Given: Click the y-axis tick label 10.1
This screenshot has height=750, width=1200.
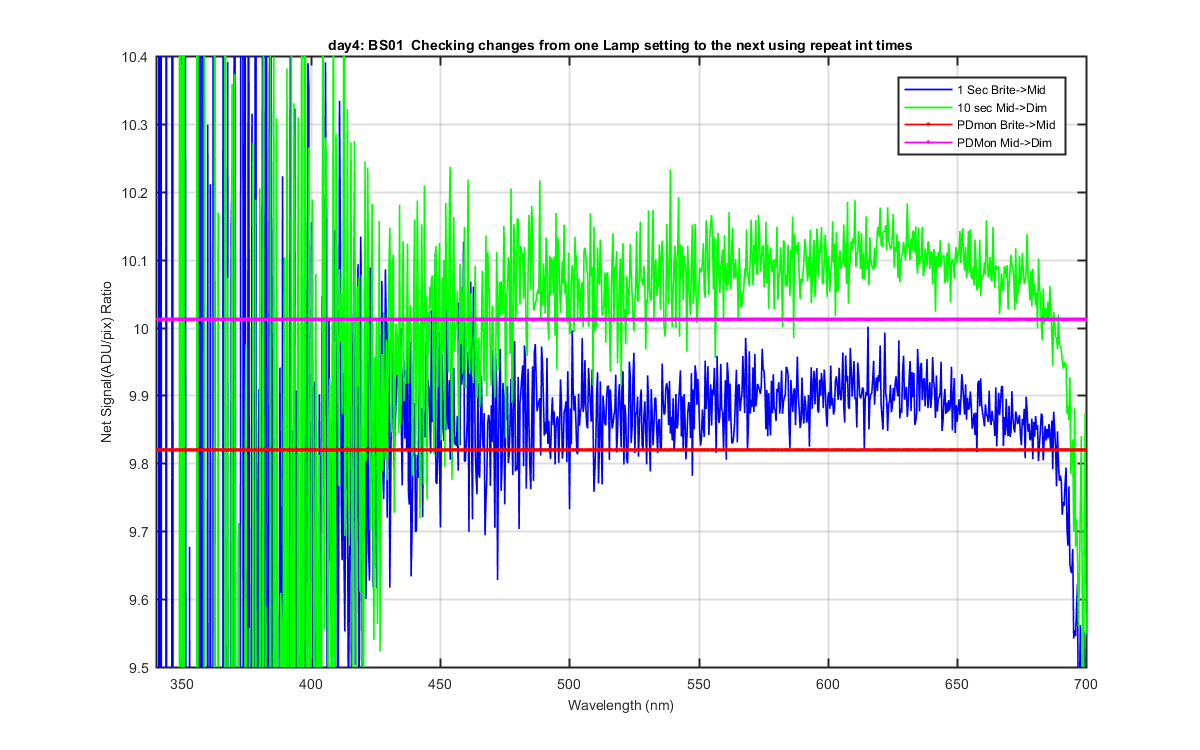Looking at the screenshot, I should [136, 261].
